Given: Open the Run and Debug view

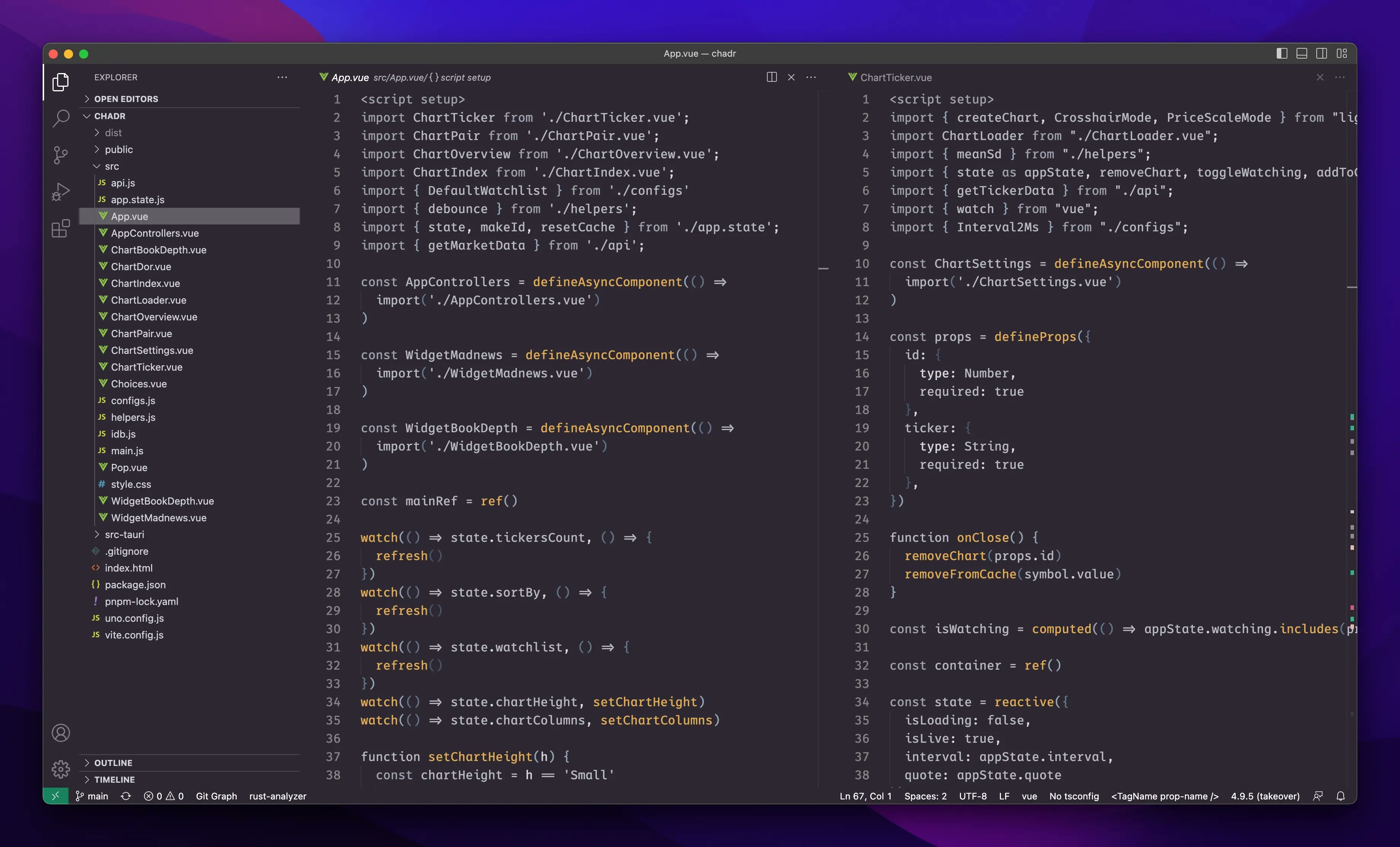Looking at the screenshot, I should coord(61,191).
